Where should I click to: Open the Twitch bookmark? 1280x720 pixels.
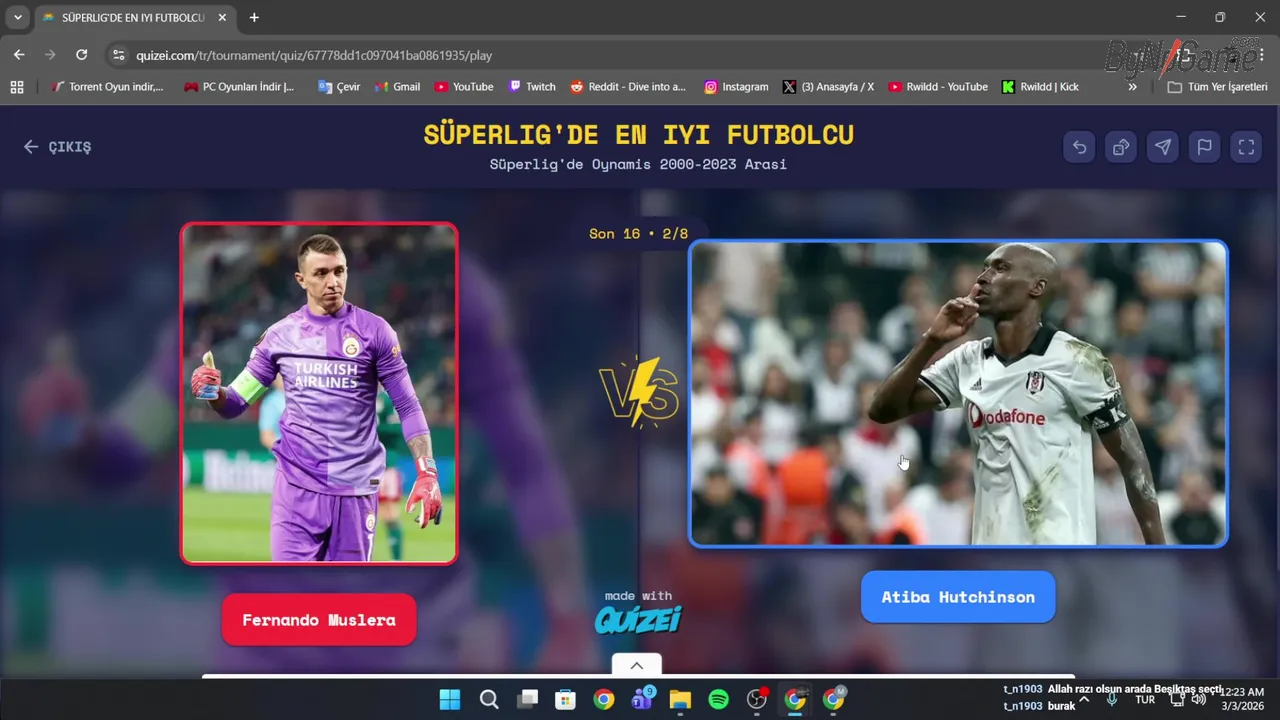pos(532,87)
